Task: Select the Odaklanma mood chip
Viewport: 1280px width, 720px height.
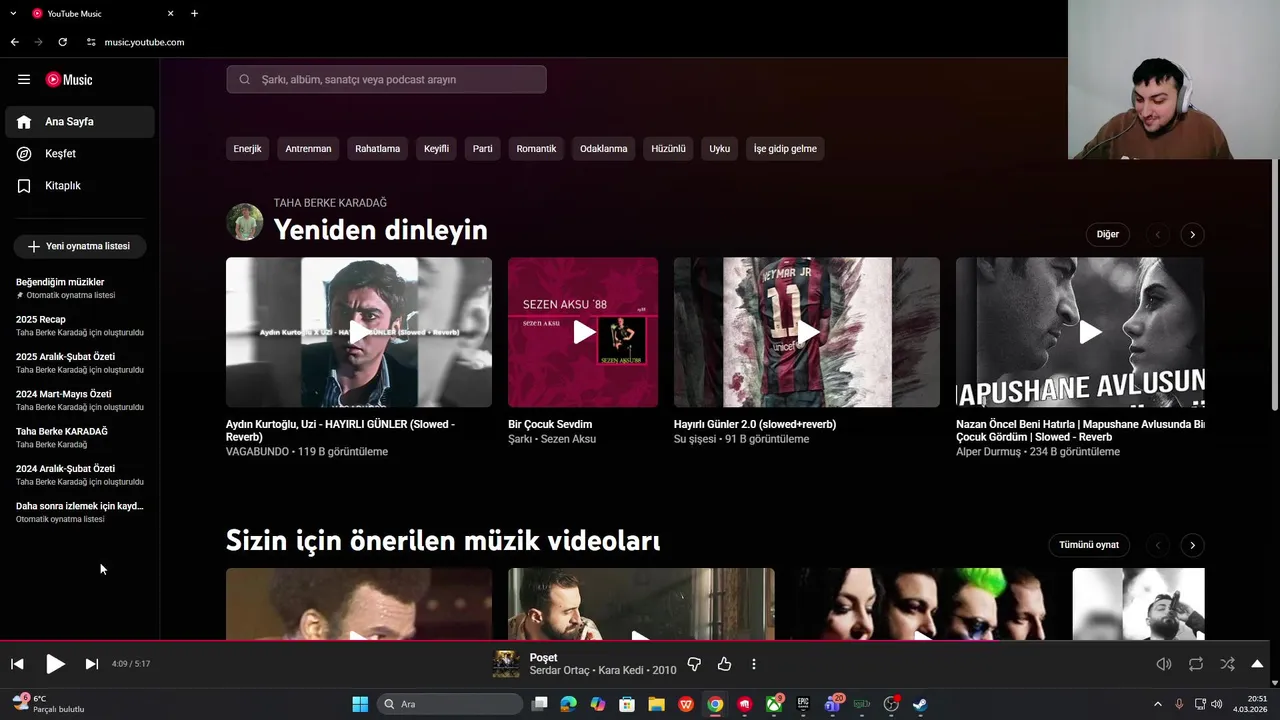Action: (x=604, y=149)
